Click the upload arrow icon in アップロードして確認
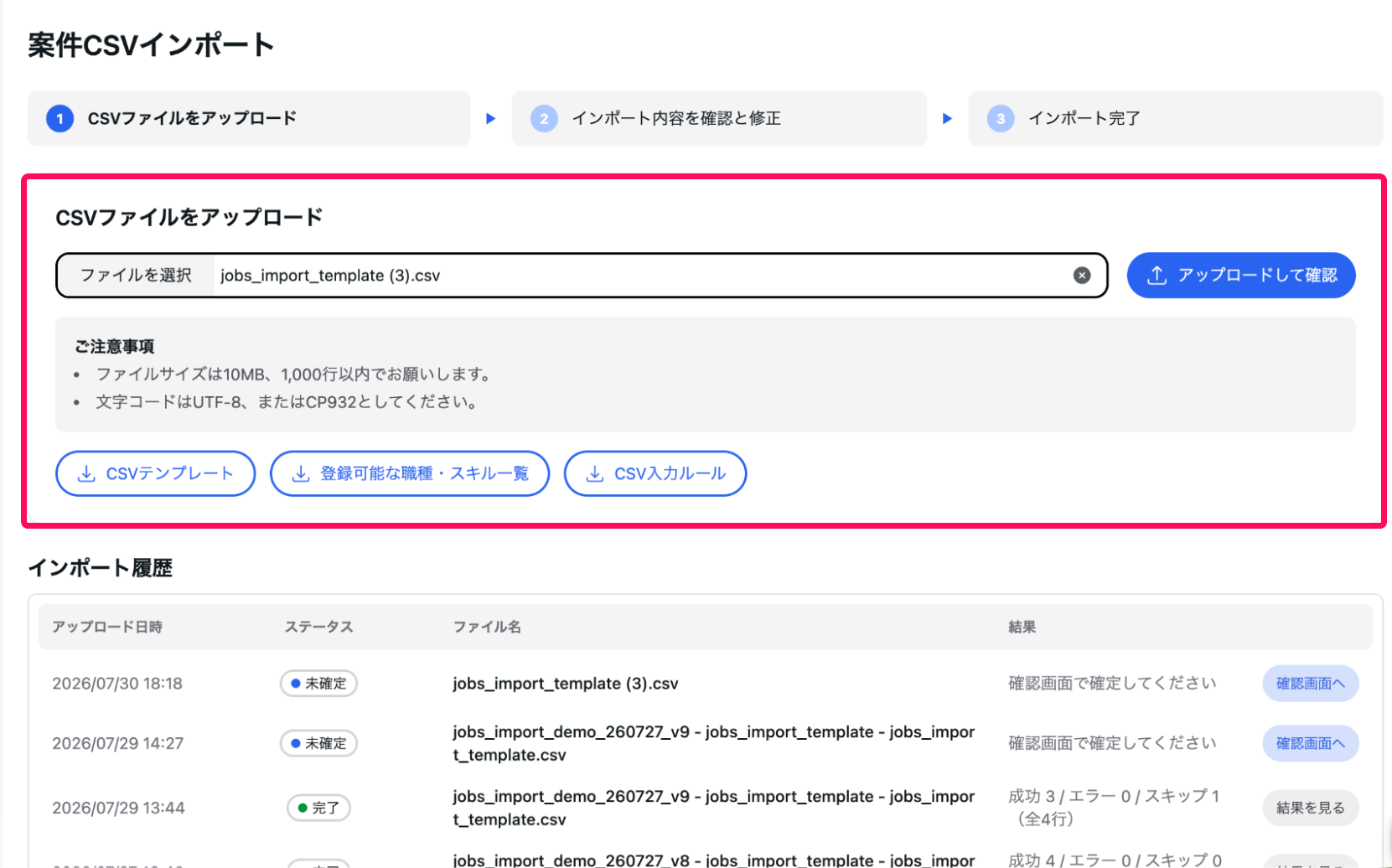 point(1157,275)
